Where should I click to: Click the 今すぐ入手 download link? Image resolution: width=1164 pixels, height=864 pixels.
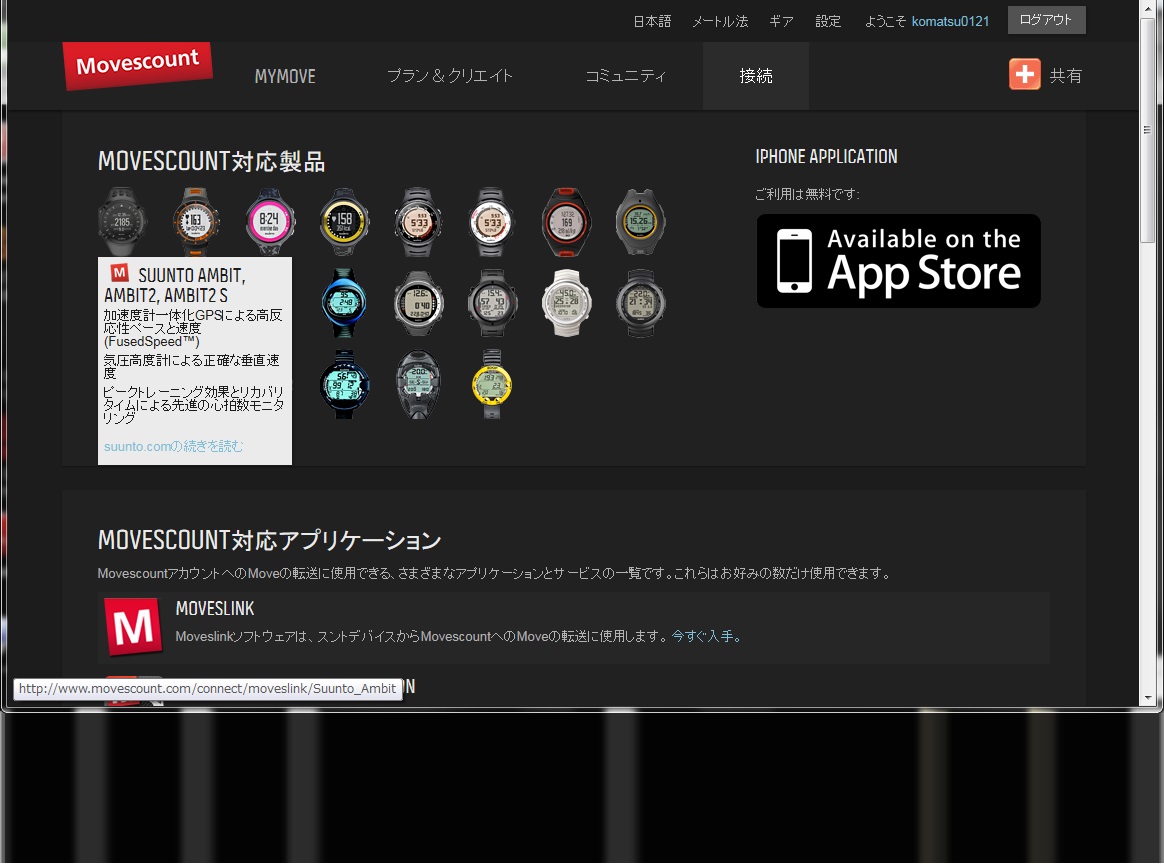click(705, 636)
